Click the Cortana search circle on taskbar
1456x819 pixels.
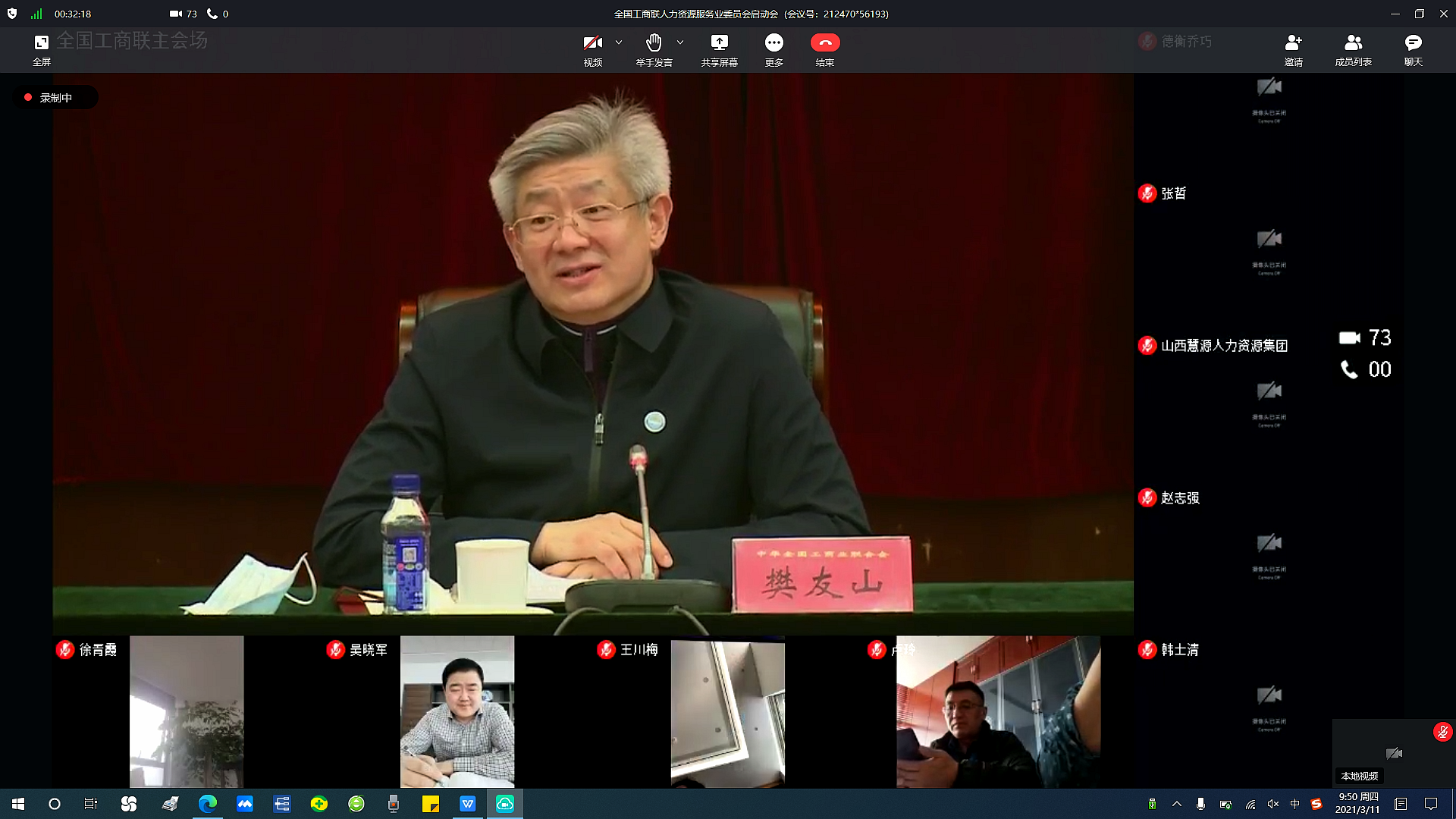point(55,804)
